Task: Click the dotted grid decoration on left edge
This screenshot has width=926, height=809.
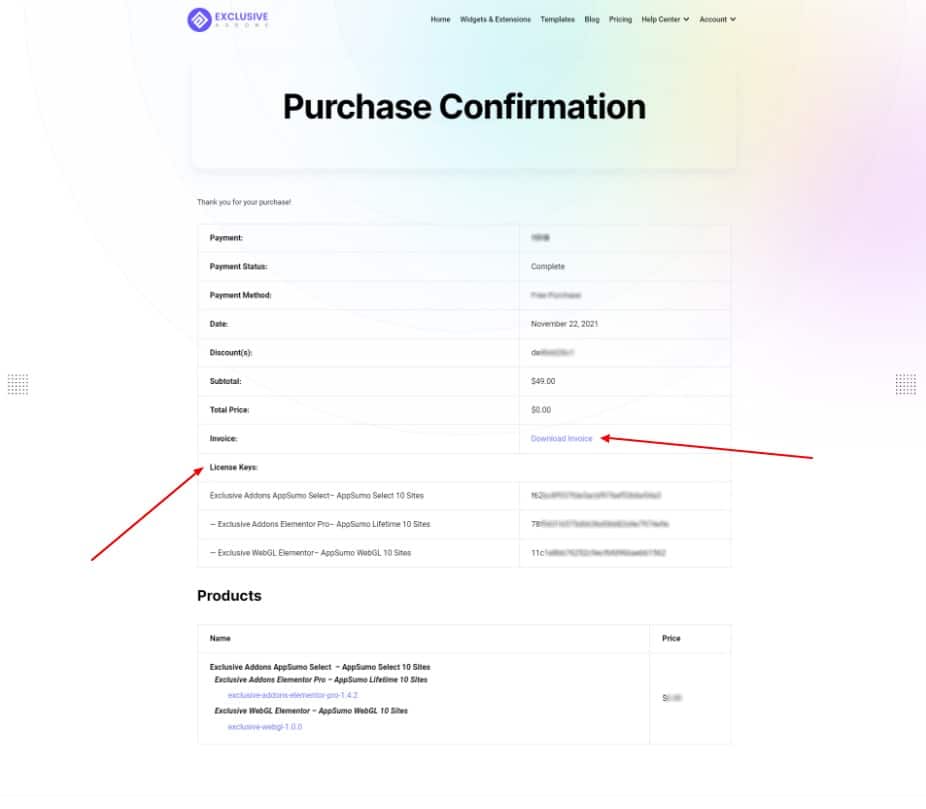Action: (18, 384)
